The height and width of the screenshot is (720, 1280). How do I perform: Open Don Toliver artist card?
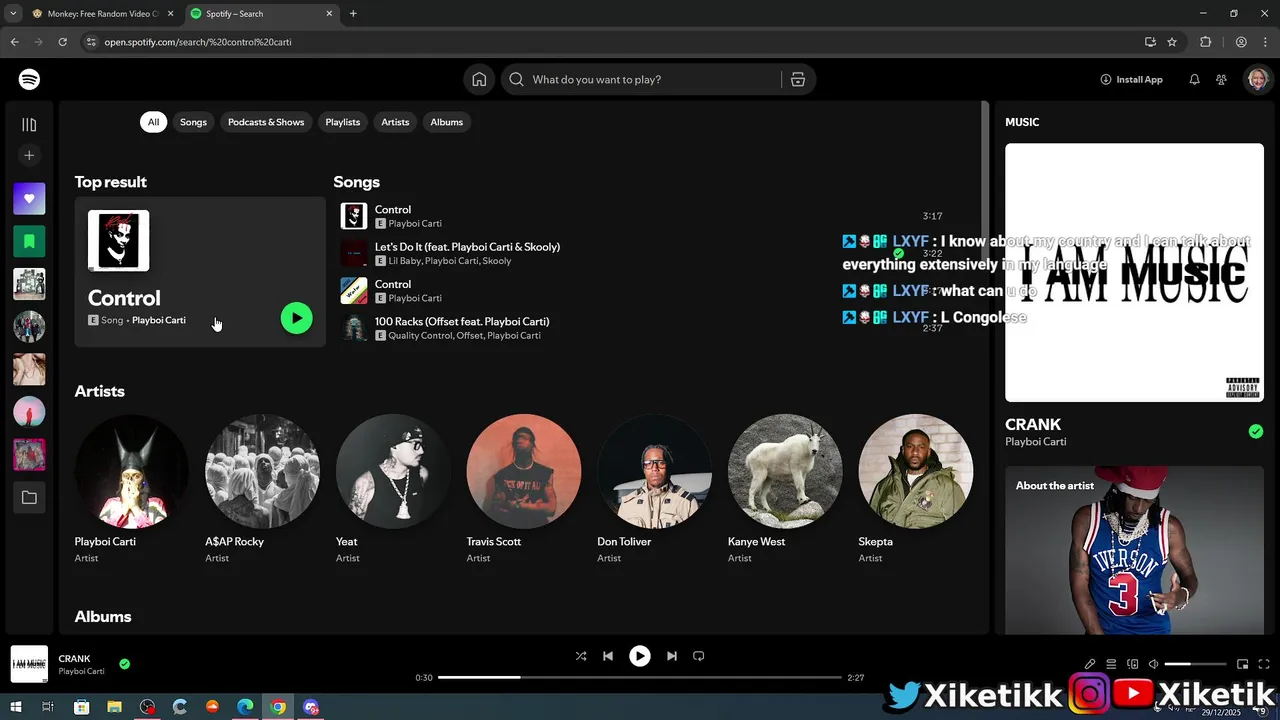[x=654, y=490]
